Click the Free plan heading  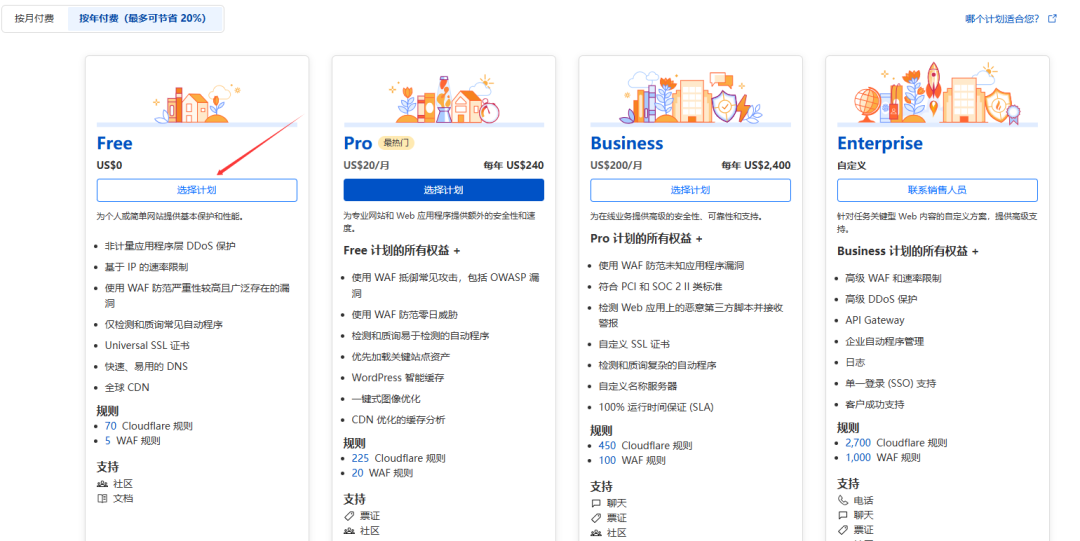click(x=114, y=143)
